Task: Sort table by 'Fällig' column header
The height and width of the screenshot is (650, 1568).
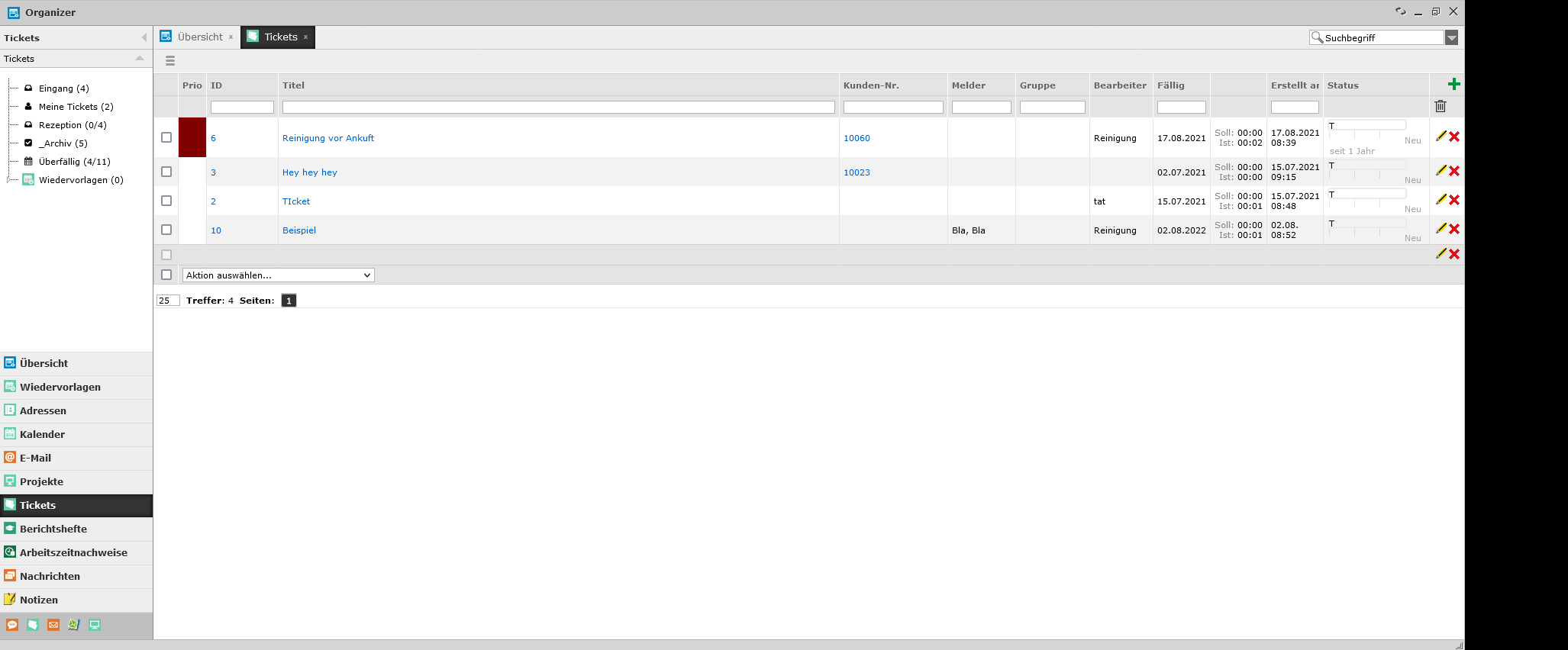Action: coord(1170,85)
